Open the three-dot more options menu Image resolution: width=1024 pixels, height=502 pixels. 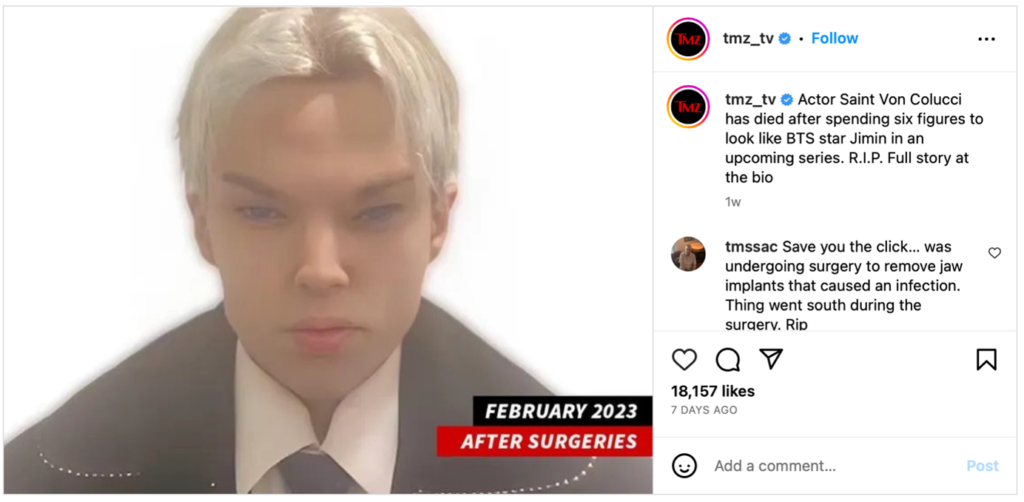[x=986, y=39]
